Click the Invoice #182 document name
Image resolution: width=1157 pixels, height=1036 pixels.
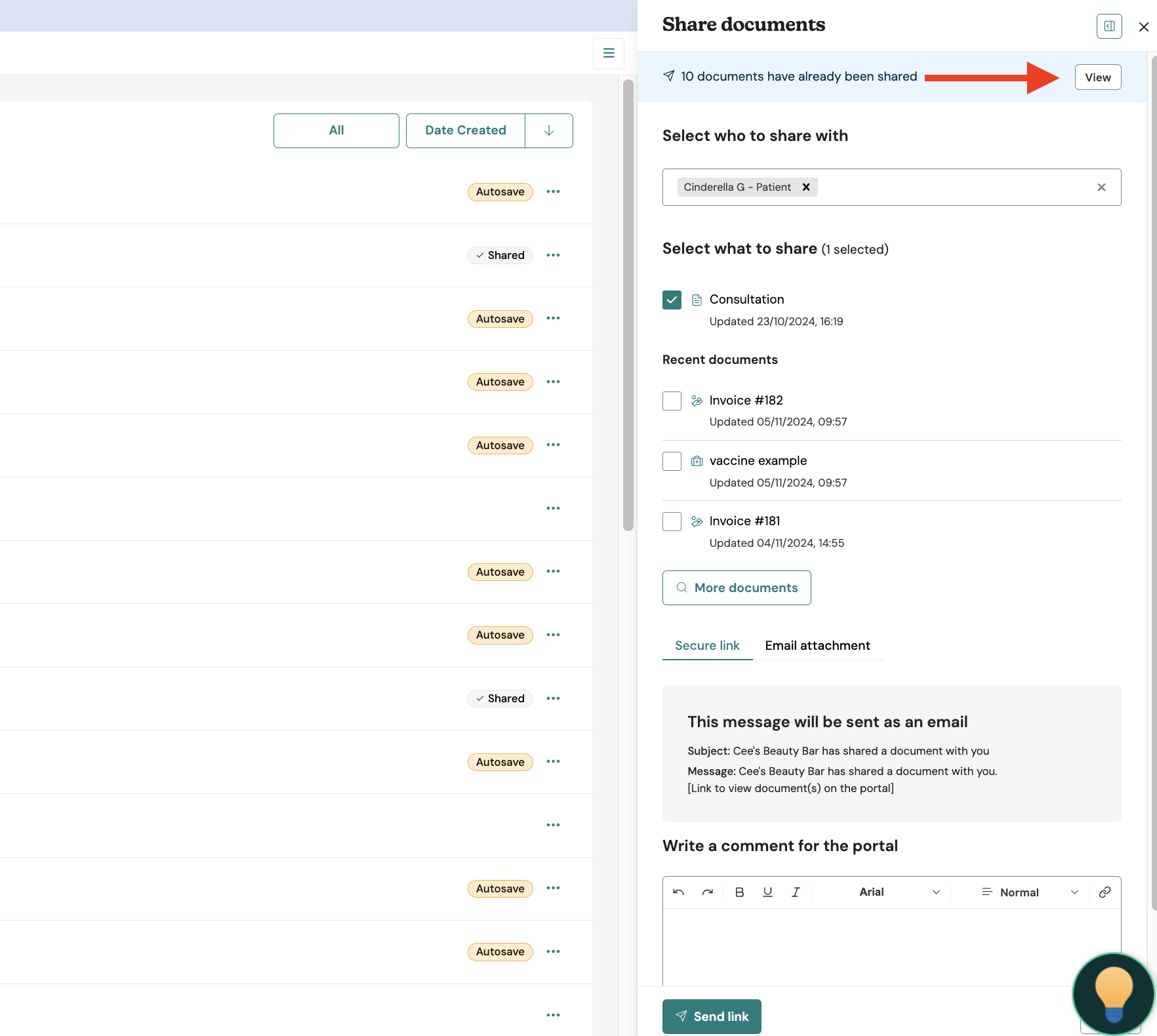[746, 400]
